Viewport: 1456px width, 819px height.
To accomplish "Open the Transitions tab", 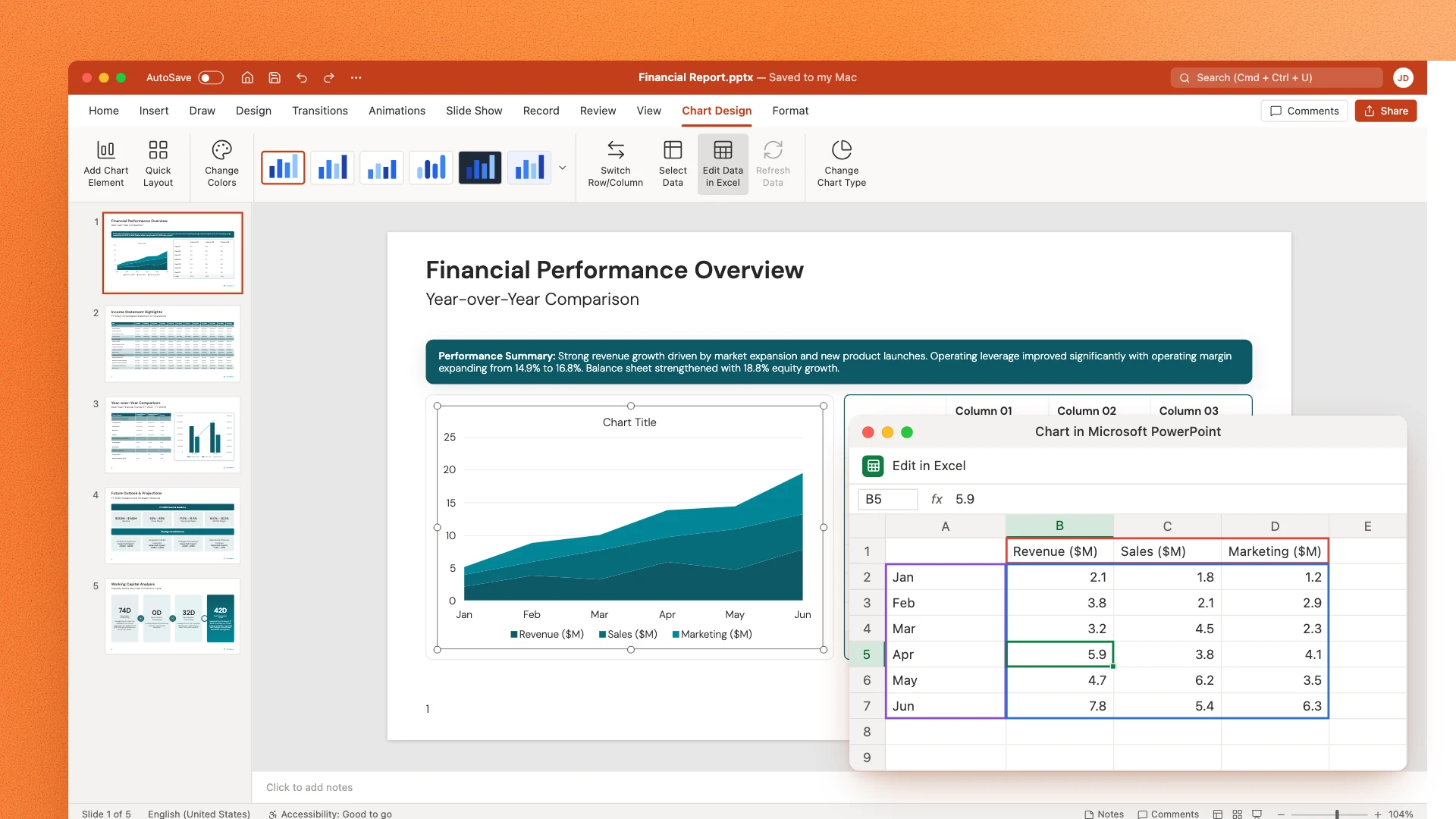I will (x=320, y=111).
